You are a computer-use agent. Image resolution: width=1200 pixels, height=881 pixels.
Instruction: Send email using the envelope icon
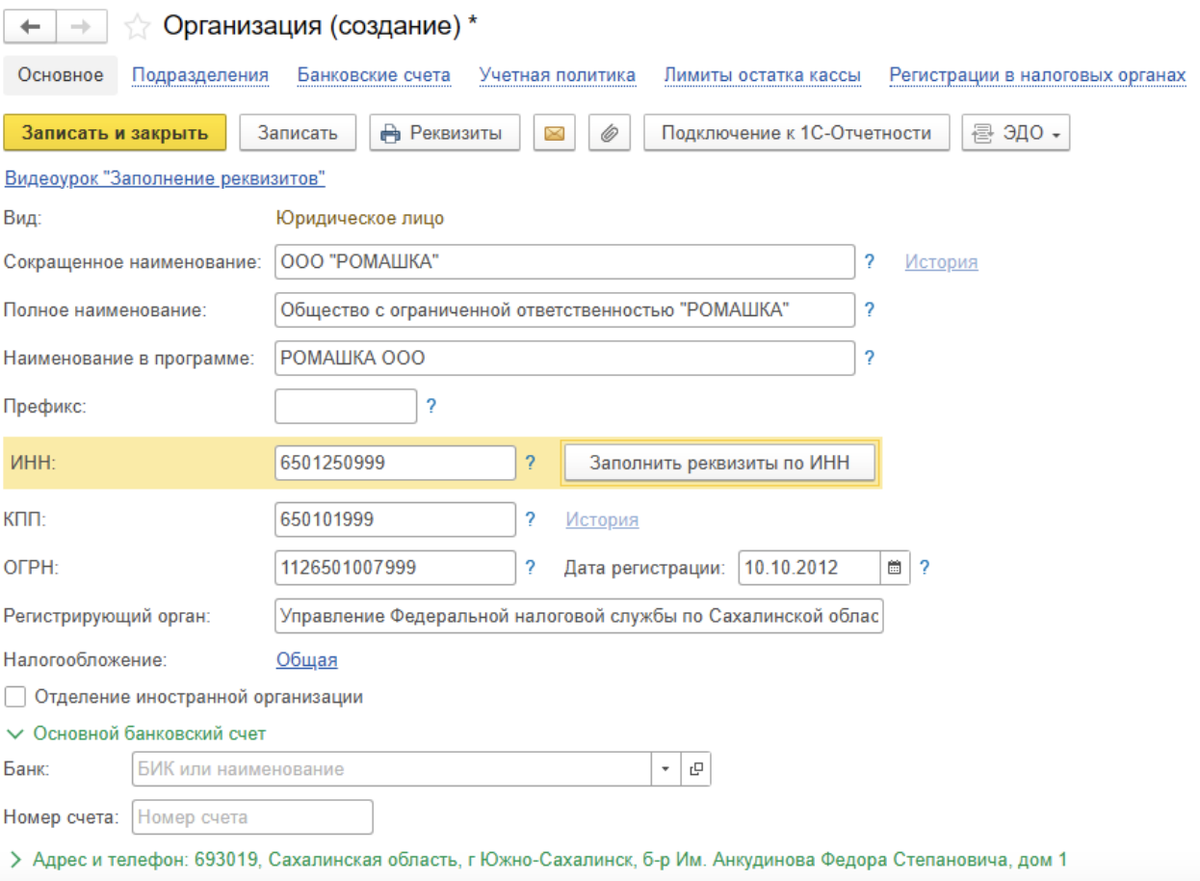pos(555,133)
